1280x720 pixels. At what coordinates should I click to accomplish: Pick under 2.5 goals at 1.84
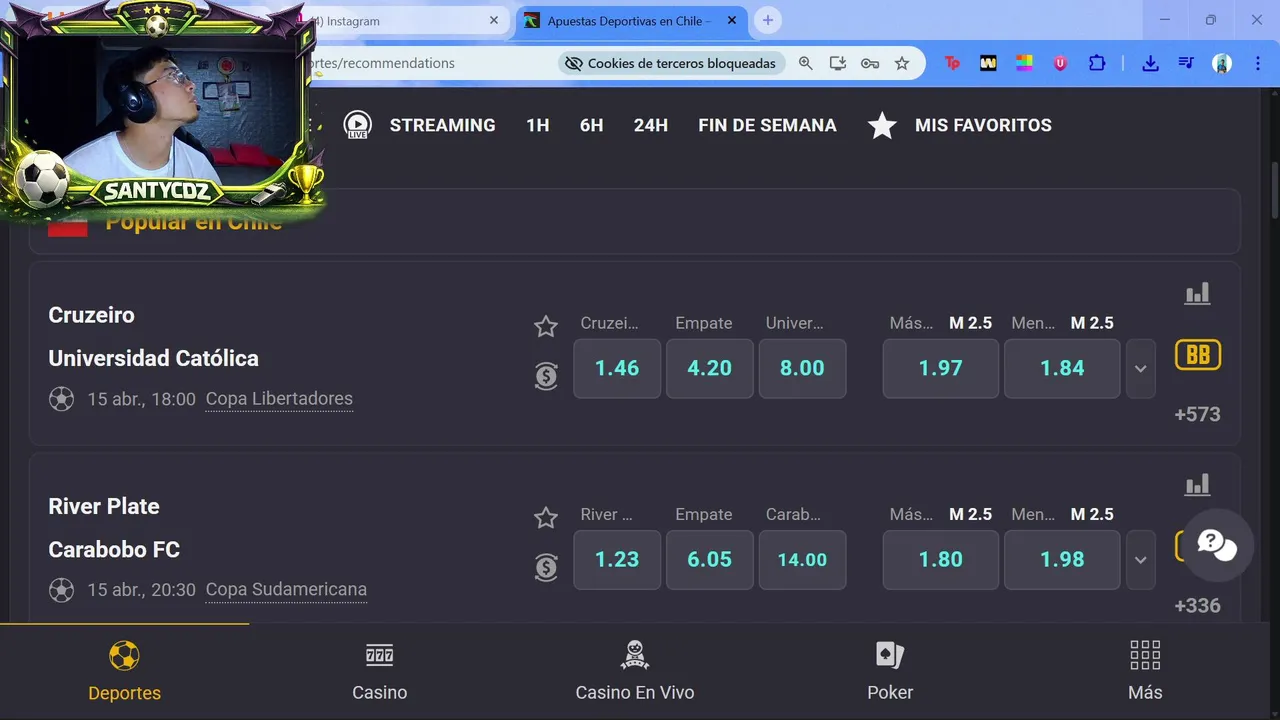click(x=1062, y=368)
